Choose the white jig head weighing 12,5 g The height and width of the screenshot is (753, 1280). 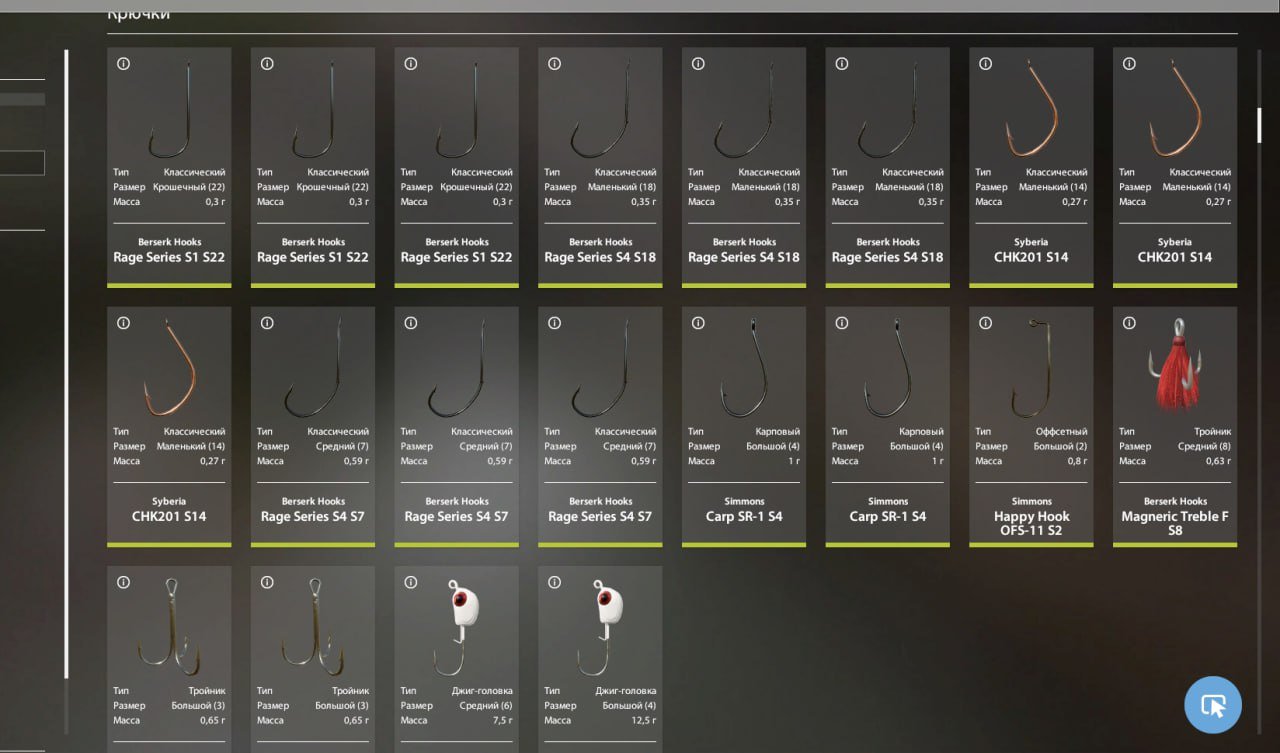click(x=600, y=659)
